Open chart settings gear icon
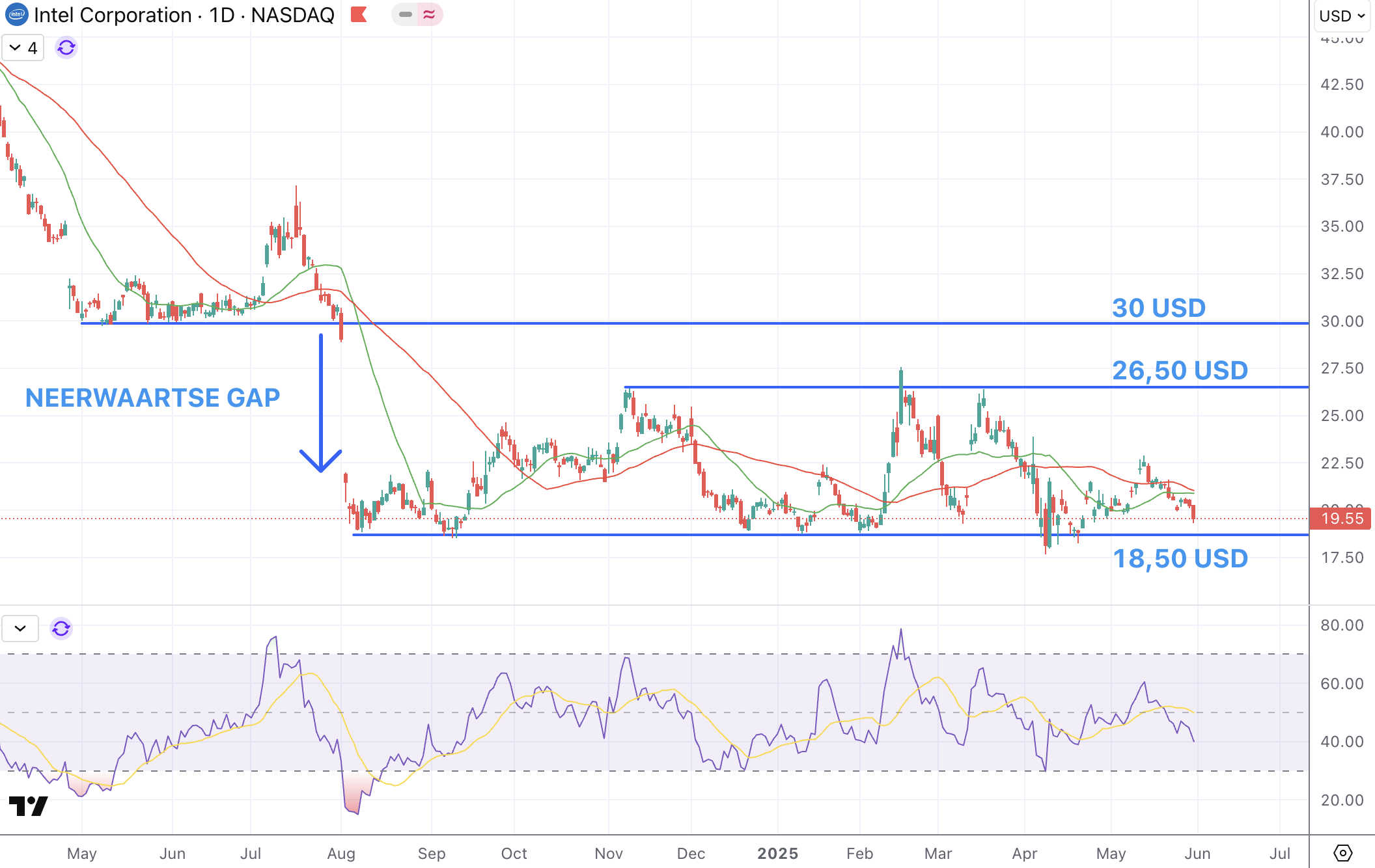The height and width of the screenshot is (868, 1375). (x=1342, y=852)
